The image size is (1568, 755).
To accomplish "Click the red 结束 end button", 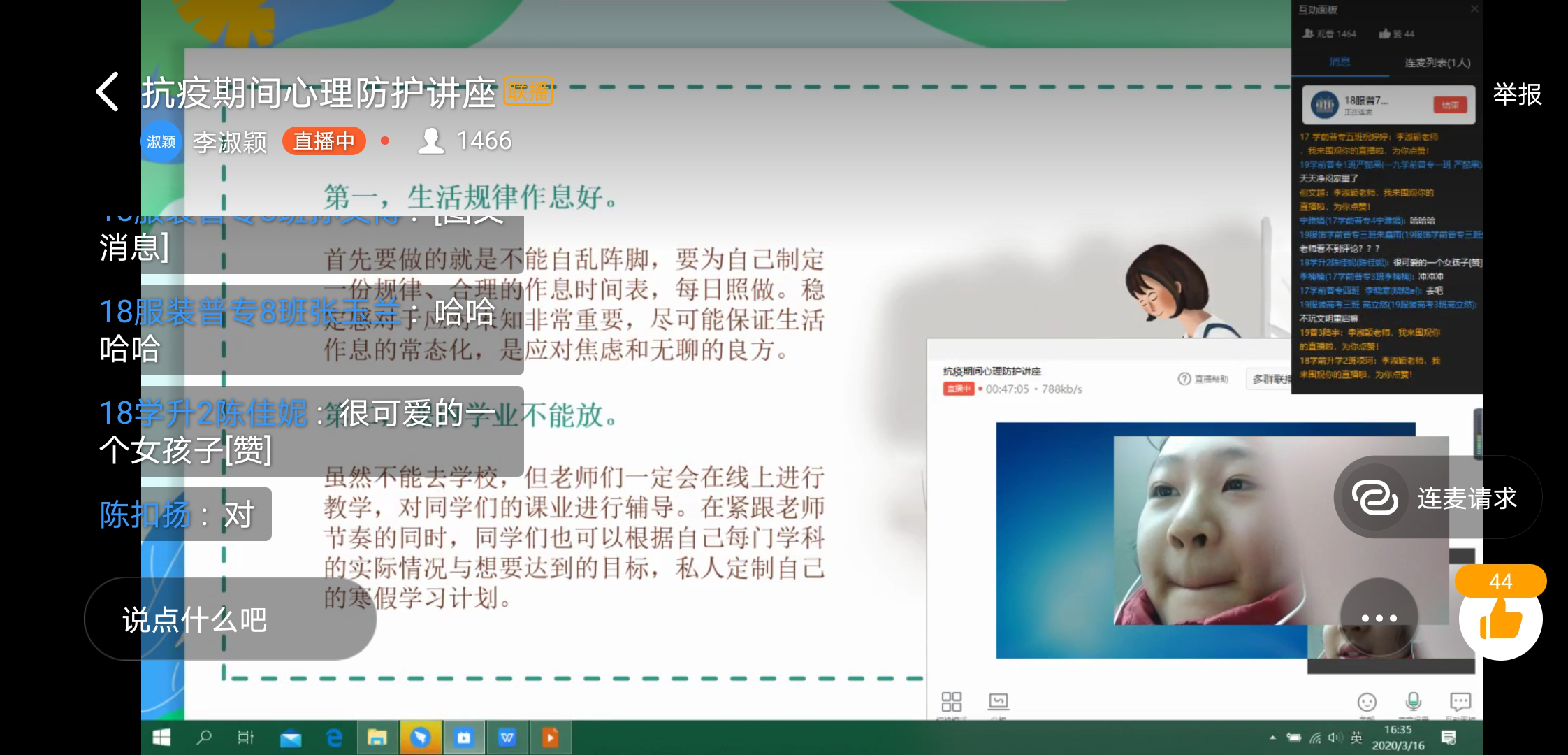I will [1450, 105].
